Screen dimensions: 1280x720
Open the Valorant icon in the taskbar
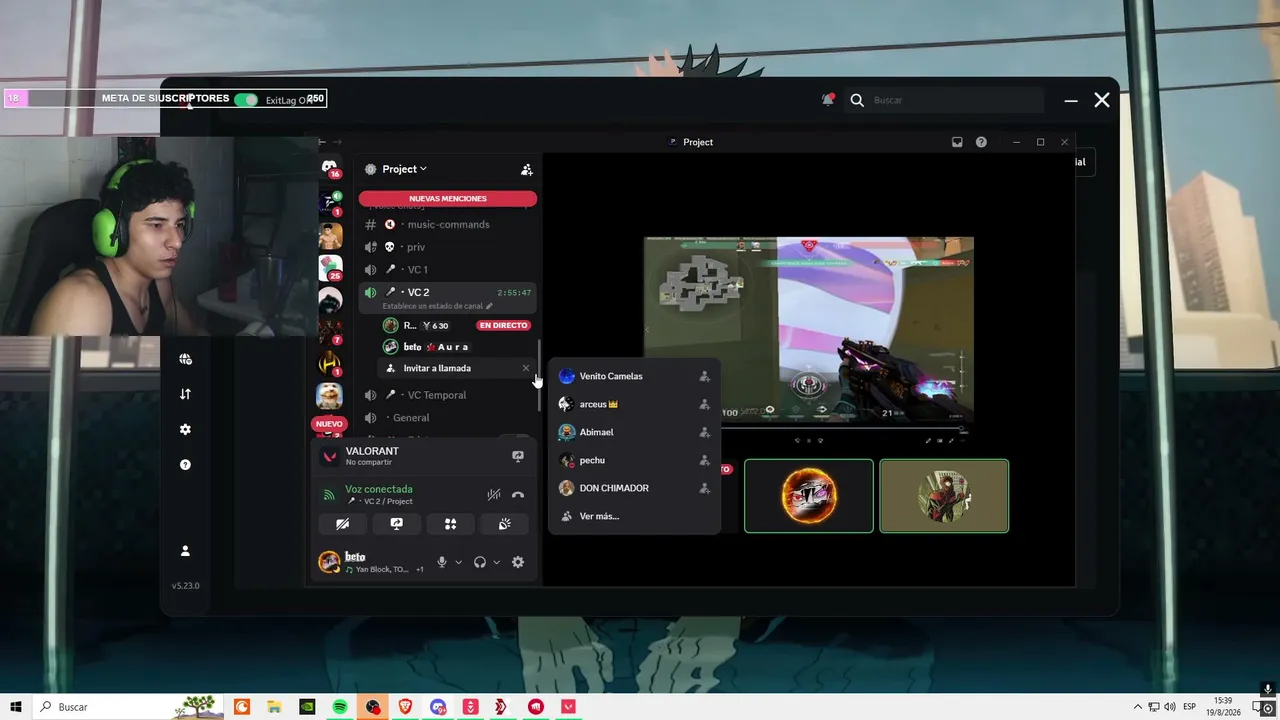point(569,707)
